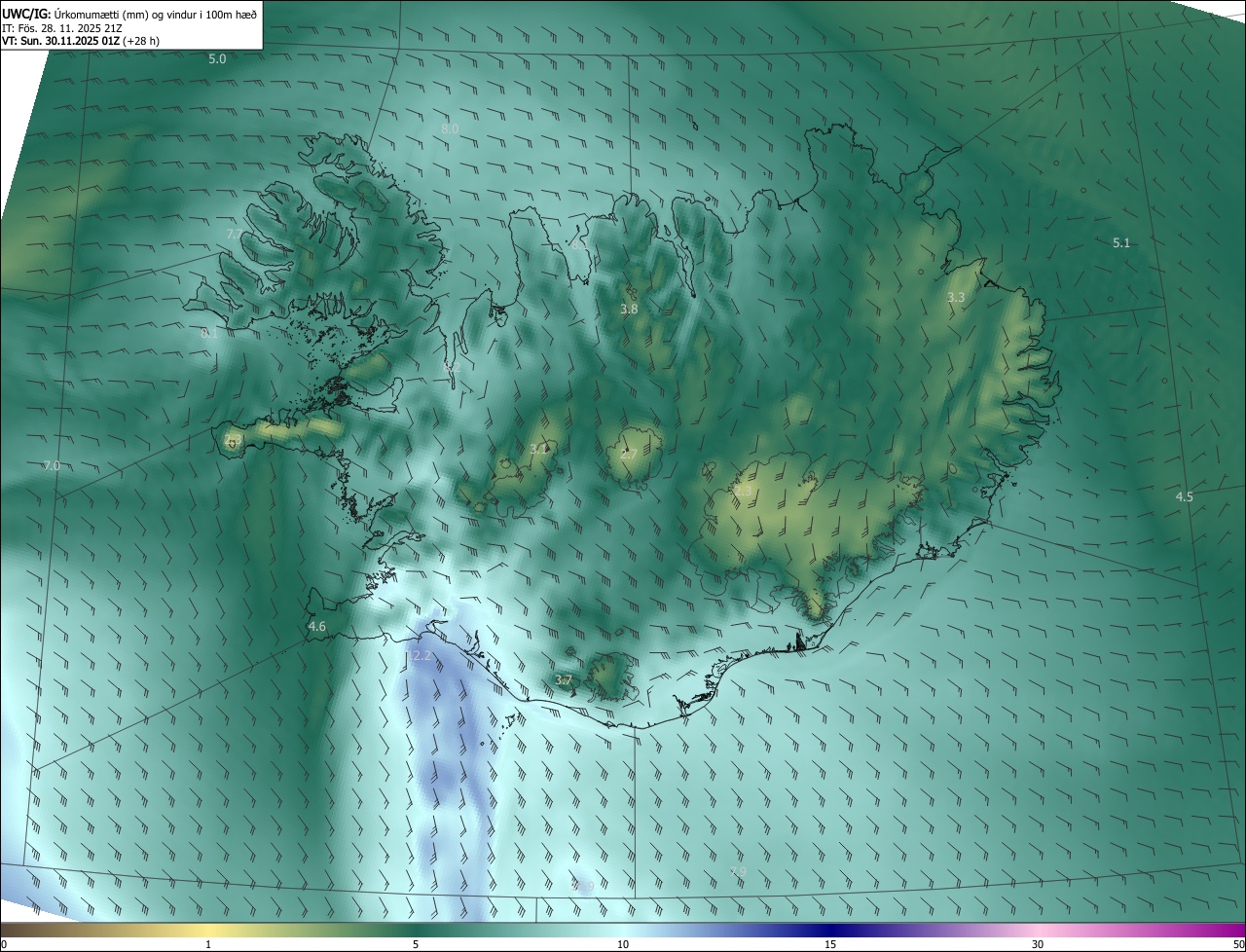This screenshot has height=952, width=1246.
Task: Click the 3.1 value on Langjökull glacier
Action: (538, 449)
